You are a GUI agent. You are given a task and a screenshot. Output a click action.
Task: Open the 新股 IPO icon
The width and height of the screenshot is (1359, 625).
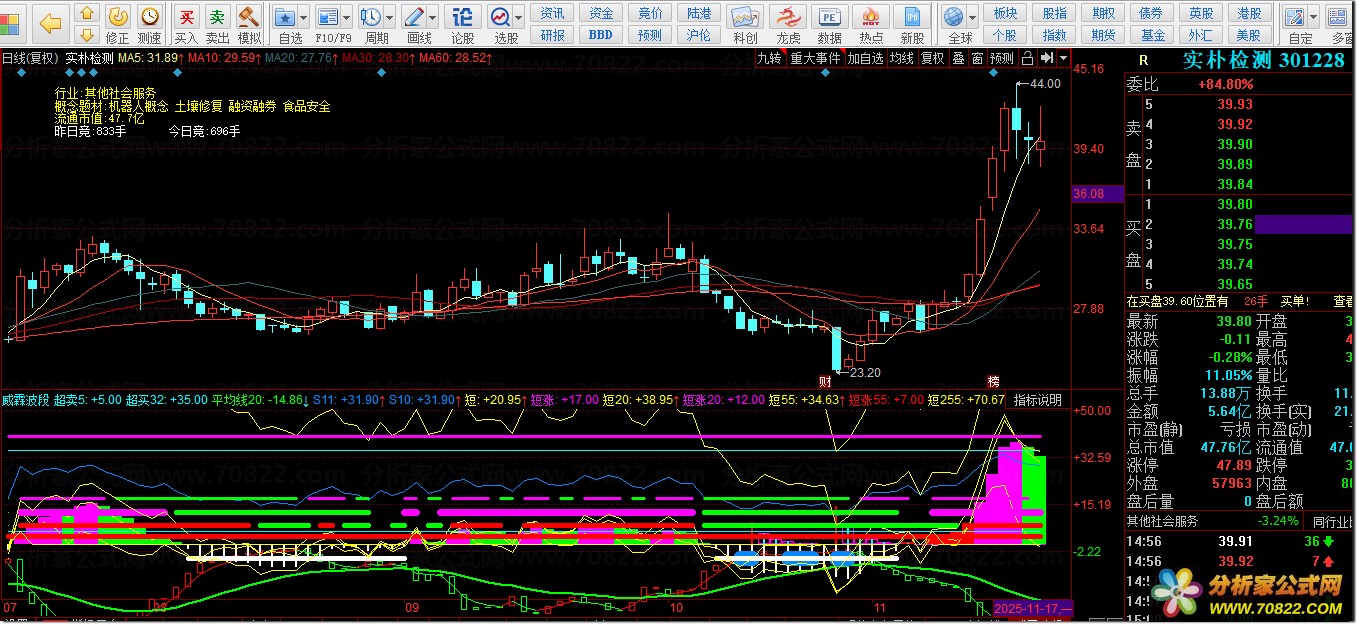tap(911, 24)
